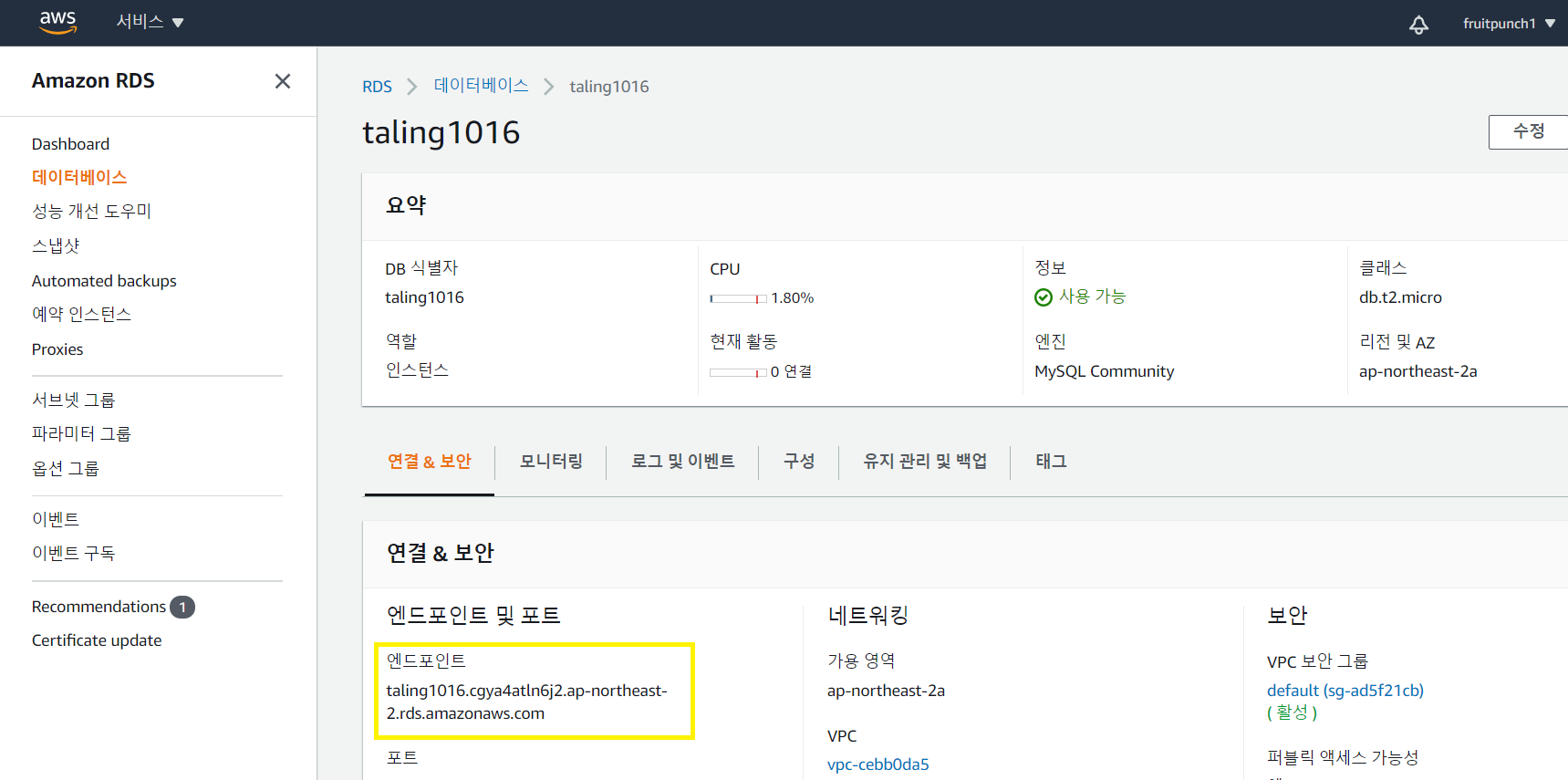This screenshot has height=780, width=1568.
Task: Open Dashboard in the sidebar
Action: [70, 144]
